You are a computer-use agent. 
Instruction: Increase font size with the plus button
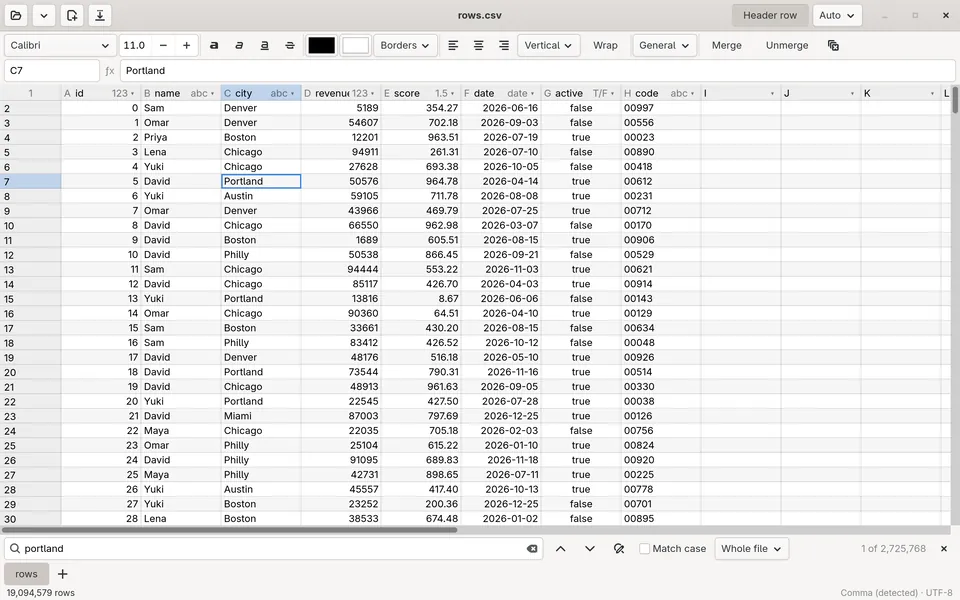click(187, 45)
